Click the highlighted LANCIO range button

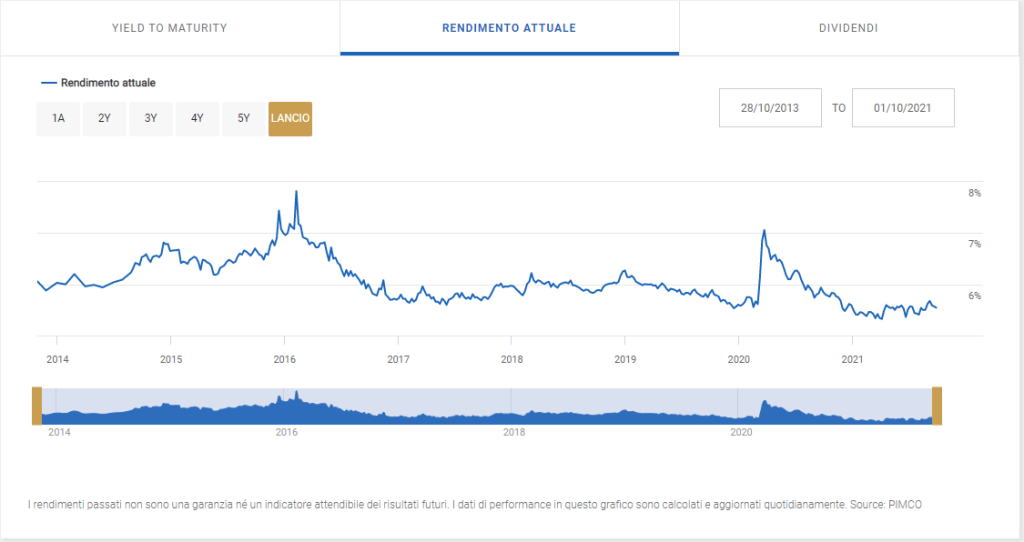290,119
